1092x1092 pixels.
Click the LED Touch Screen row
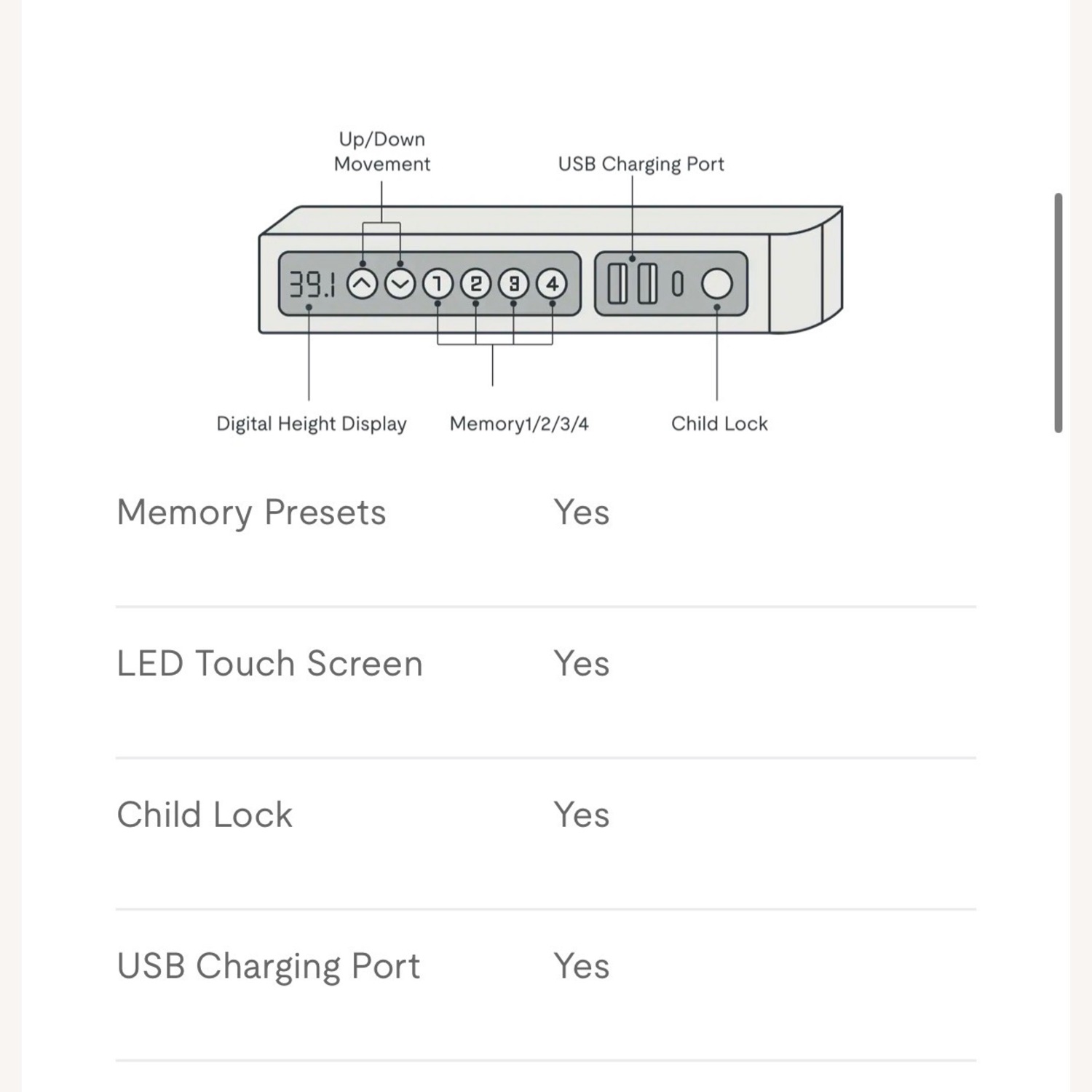click(x=546, y=682)
